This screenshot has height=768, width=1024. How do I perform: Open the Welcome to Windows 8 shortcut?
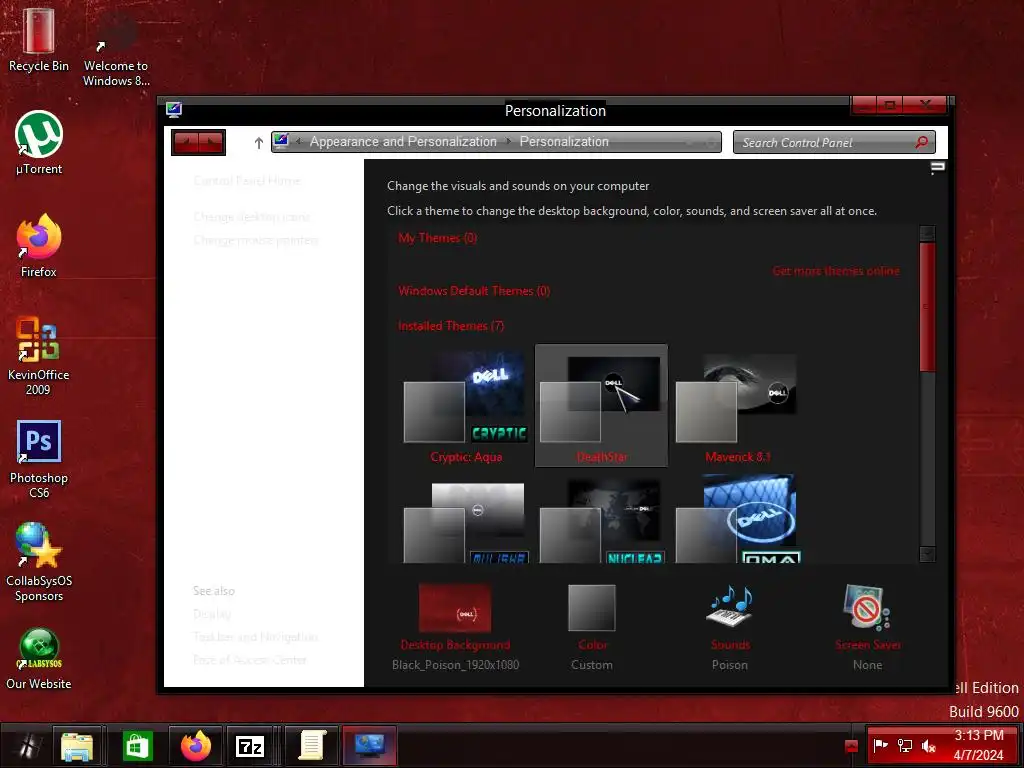[116, 47]
